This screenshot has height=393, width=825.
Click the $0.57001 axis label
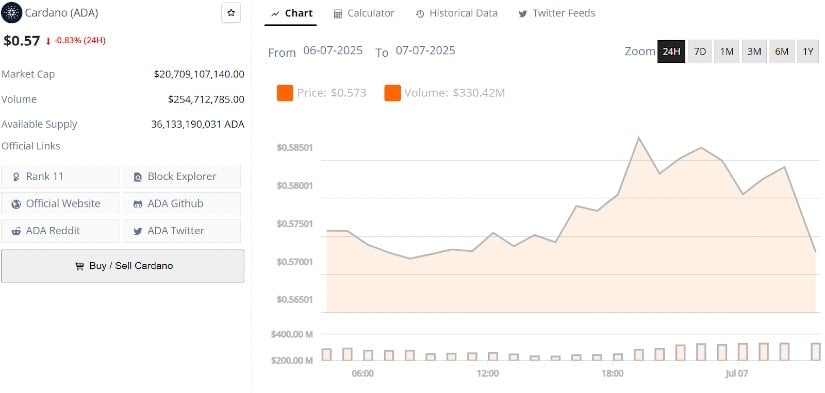tap(295, 261)
